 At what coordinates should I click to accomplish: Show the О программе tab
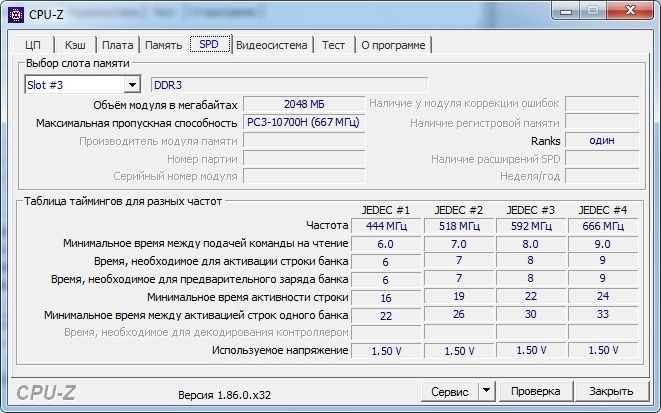393,45
